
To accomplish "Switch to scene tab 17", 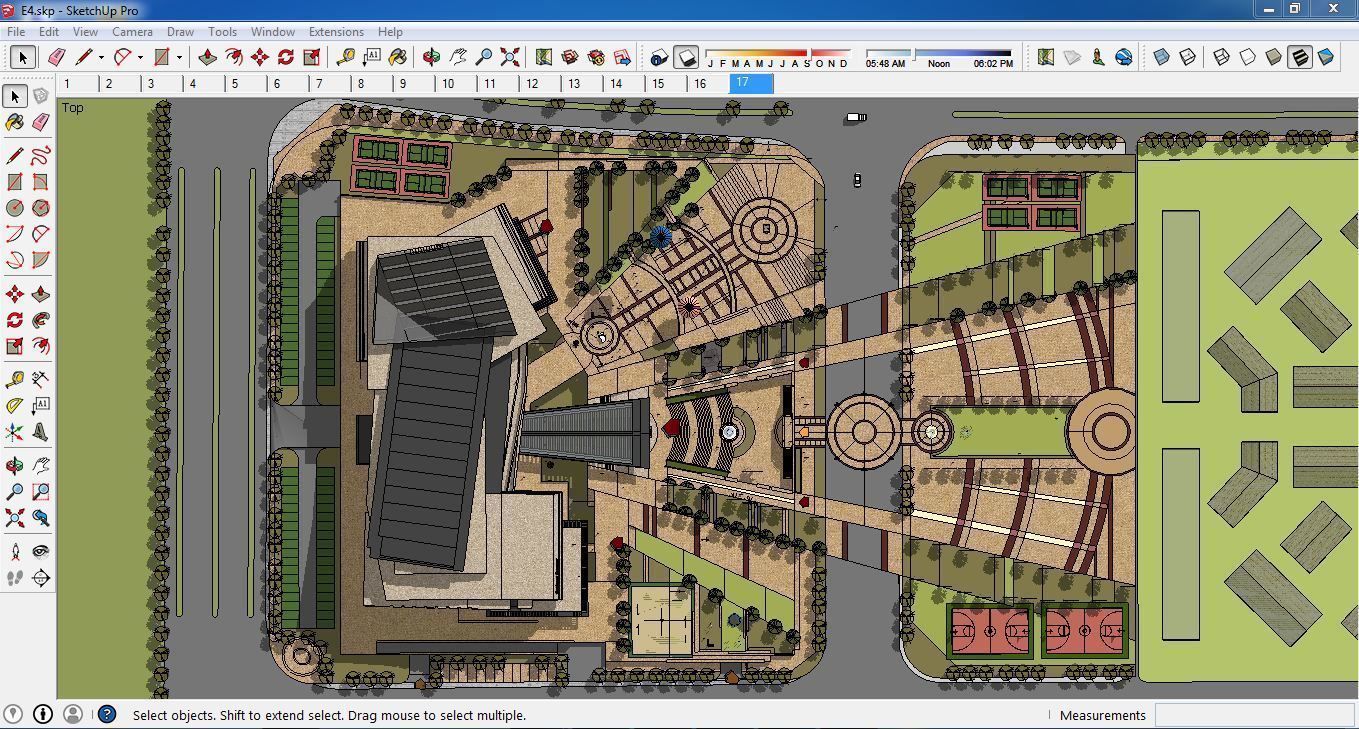I will (752, 83).
